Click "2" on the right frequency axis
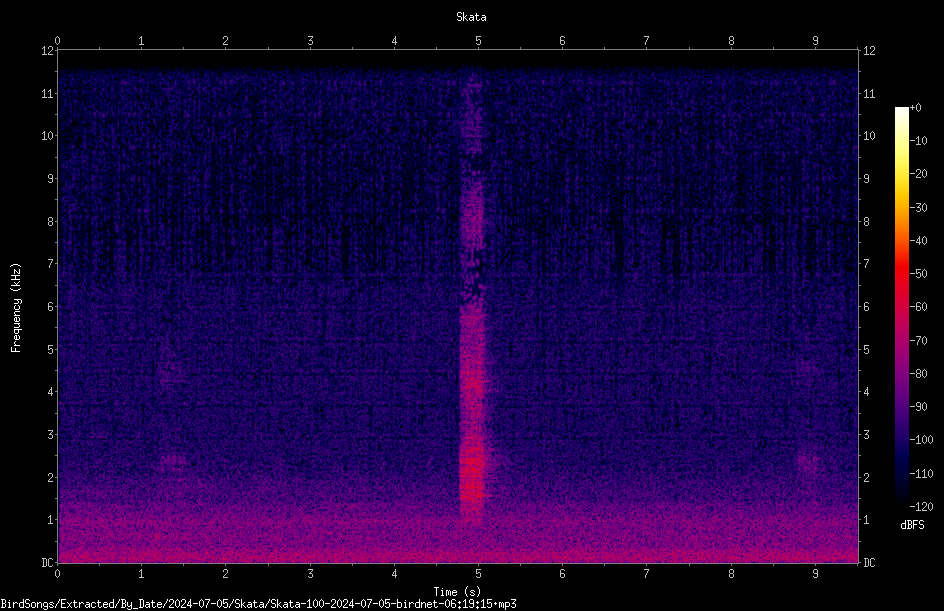Viewport: 944px width, 611px height. [866, 477]
